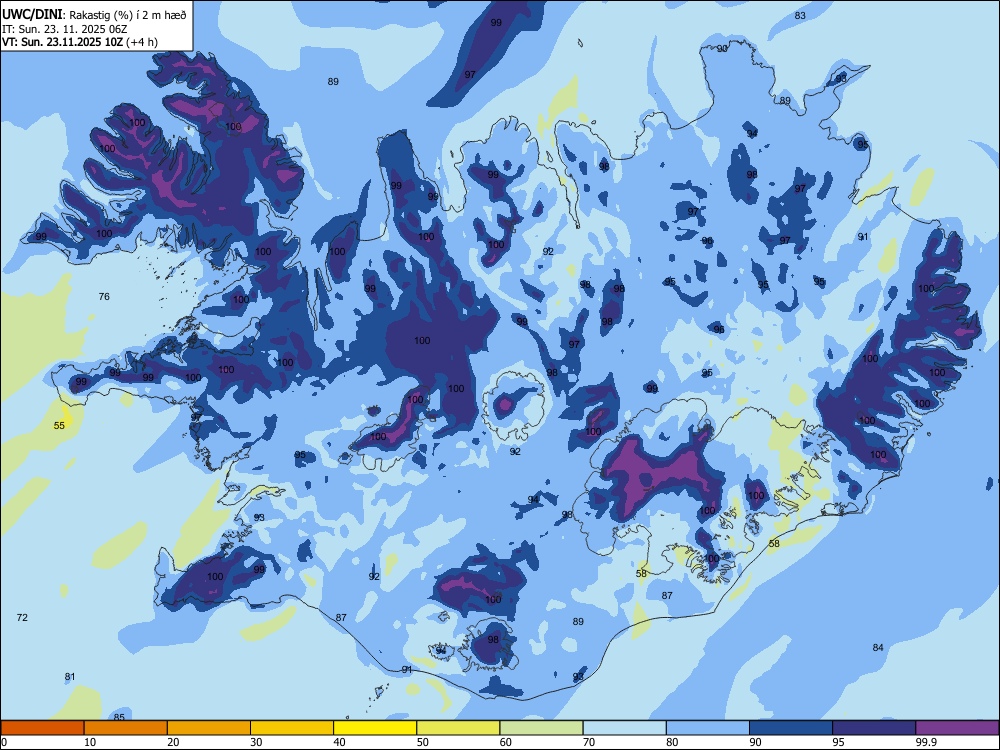Select the dark blue 90–95 legend swatch

click(x=791, y=728)
